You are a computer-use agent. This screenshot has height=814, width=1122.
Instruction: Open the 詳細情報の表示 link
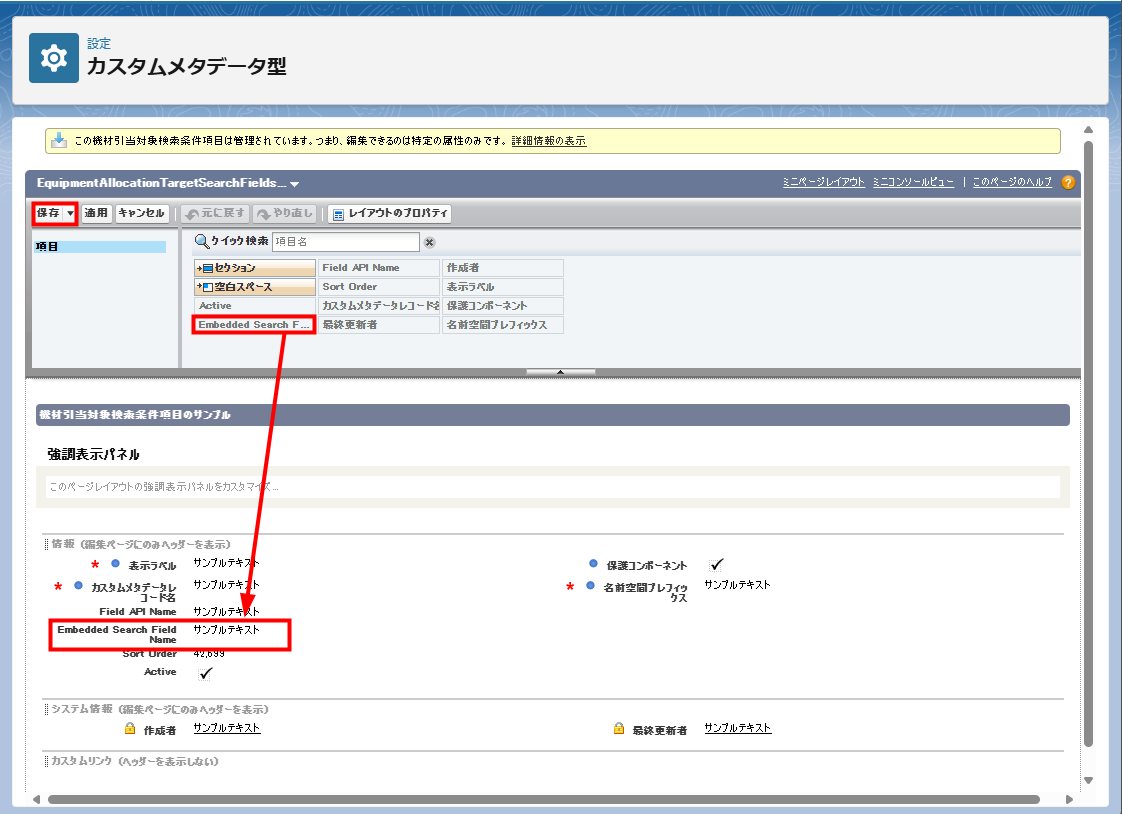click(x=548, y=141)
